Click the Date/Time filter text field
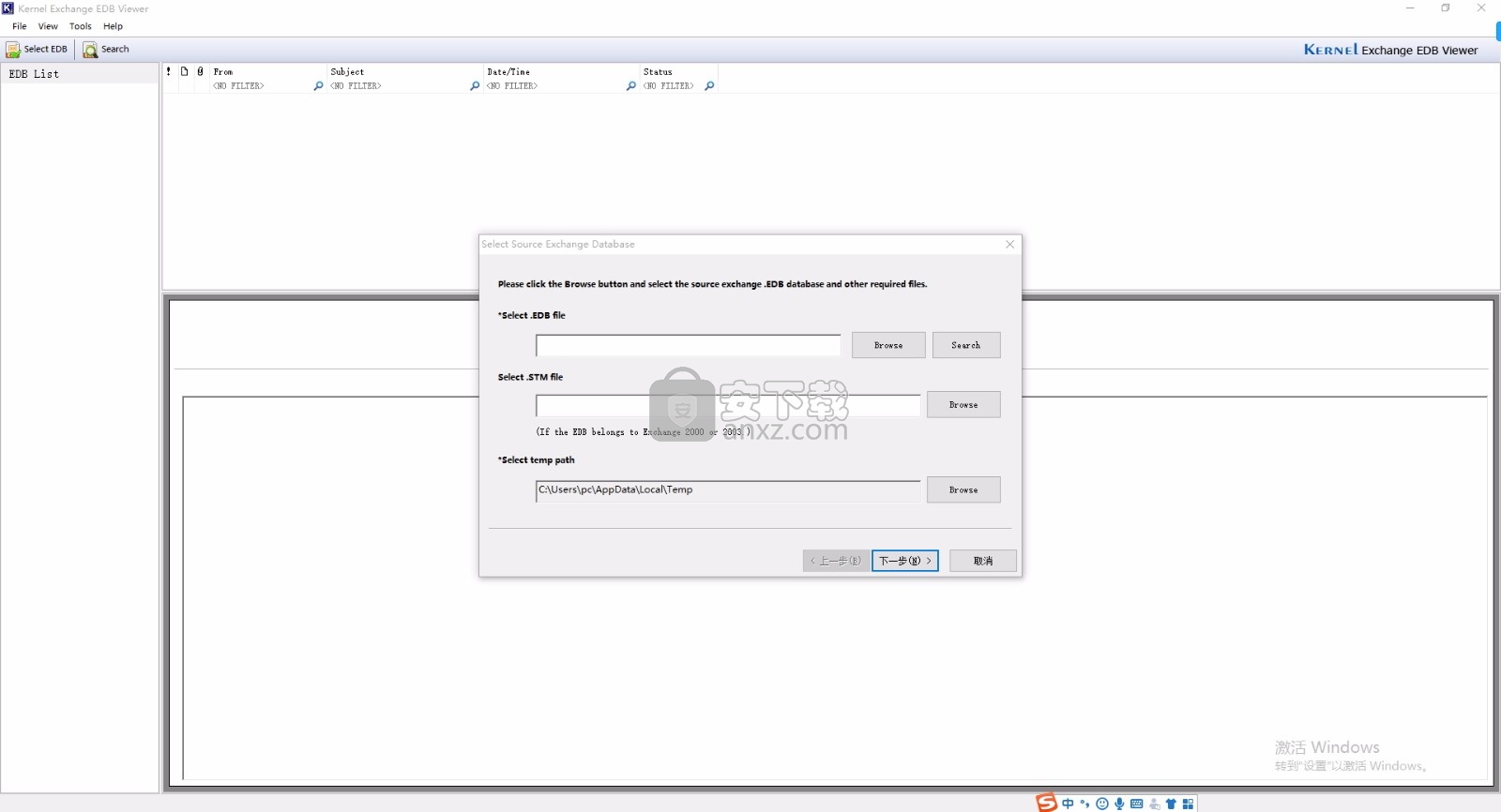Image resolution: width=1501 pixels, height=812 pixels. click(554, 86)
